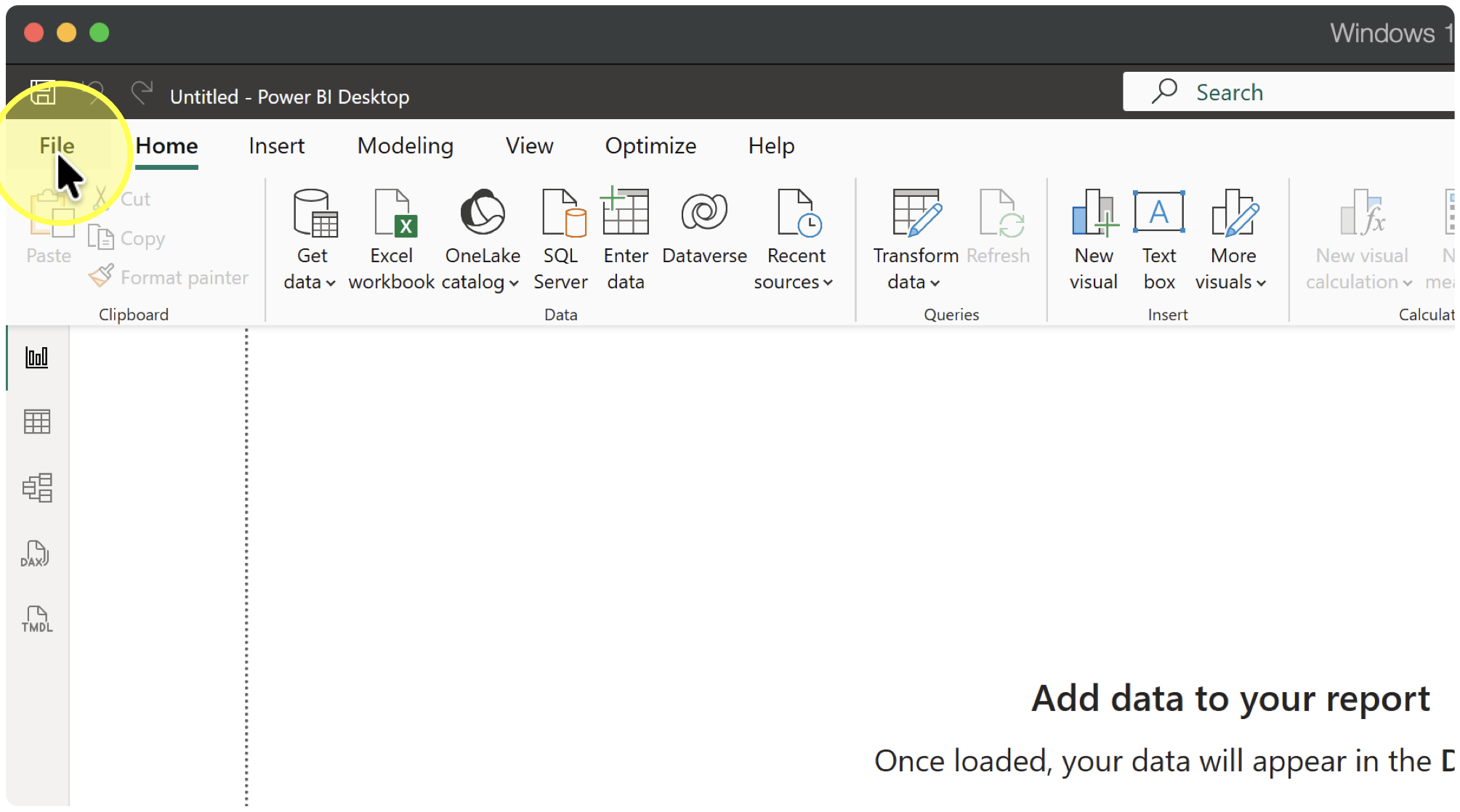Image resolution: width=1460 pixels, height=812 pixels.
Task: Open Model view in sidebar
Action: (37, 487)
